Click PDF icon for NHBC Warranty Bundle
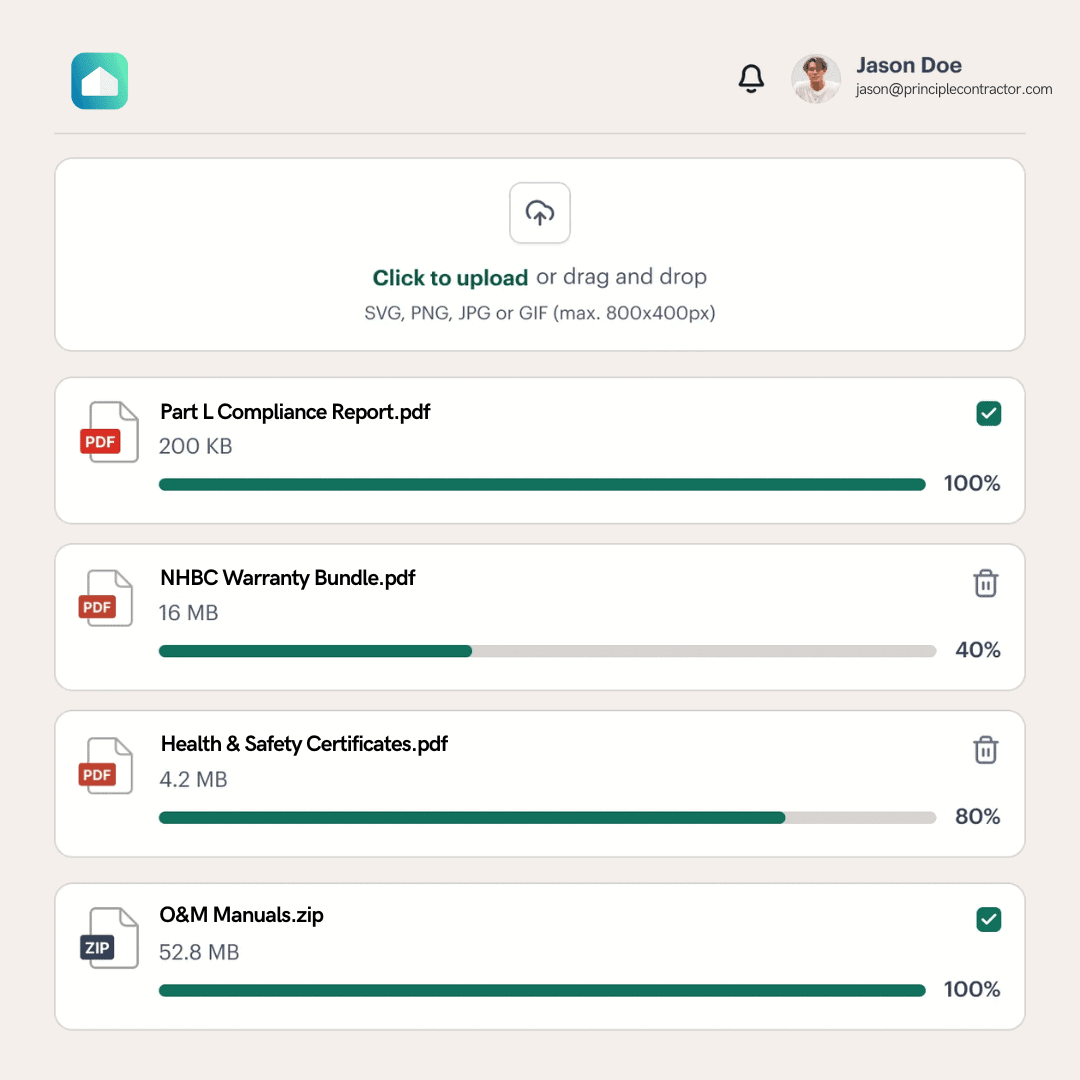The height and width of the screenshot is (1080, 1080). pos(105,598)
